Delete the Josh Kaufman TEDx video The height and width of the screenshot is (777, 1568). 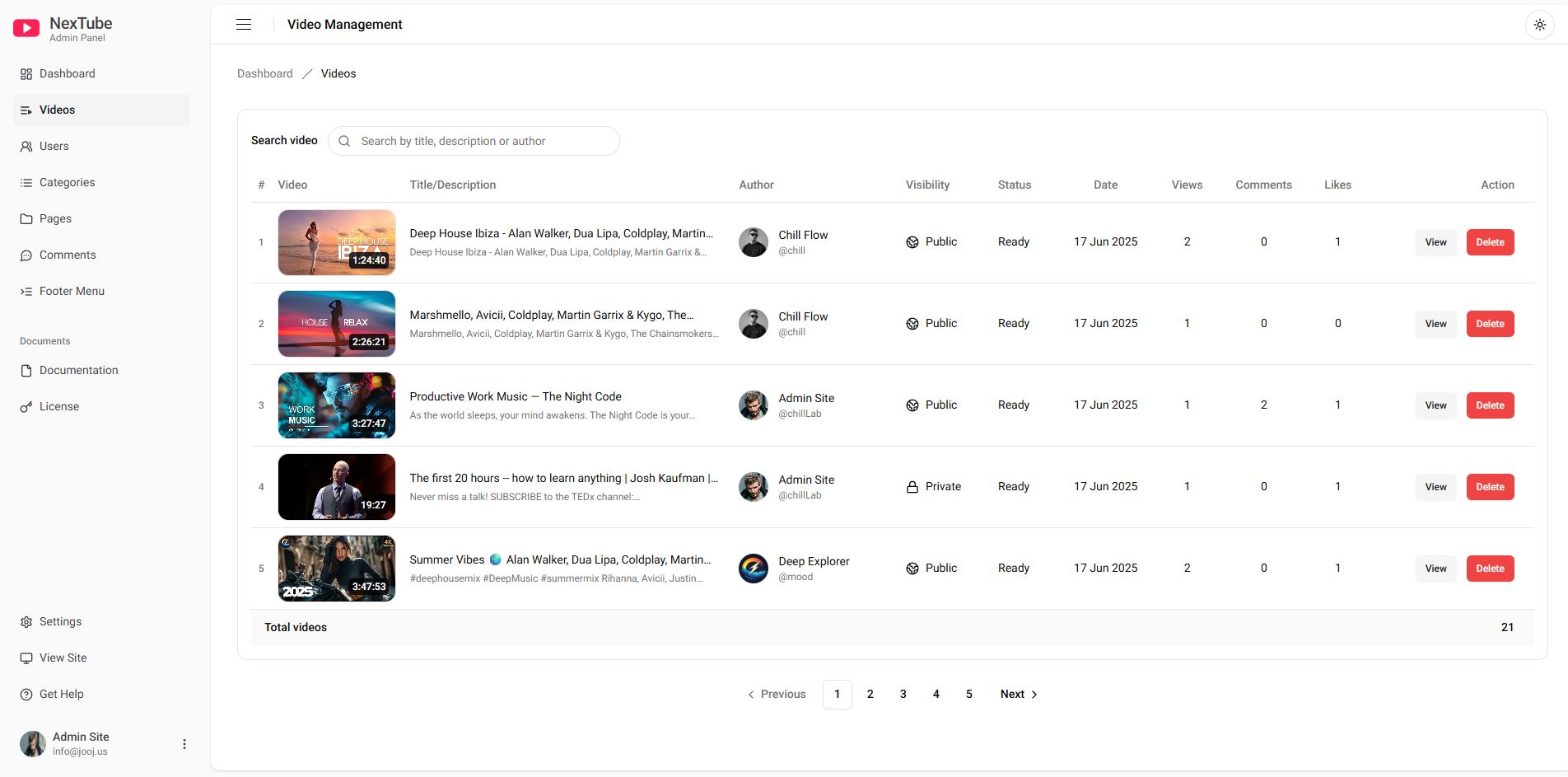point(1490,487)
